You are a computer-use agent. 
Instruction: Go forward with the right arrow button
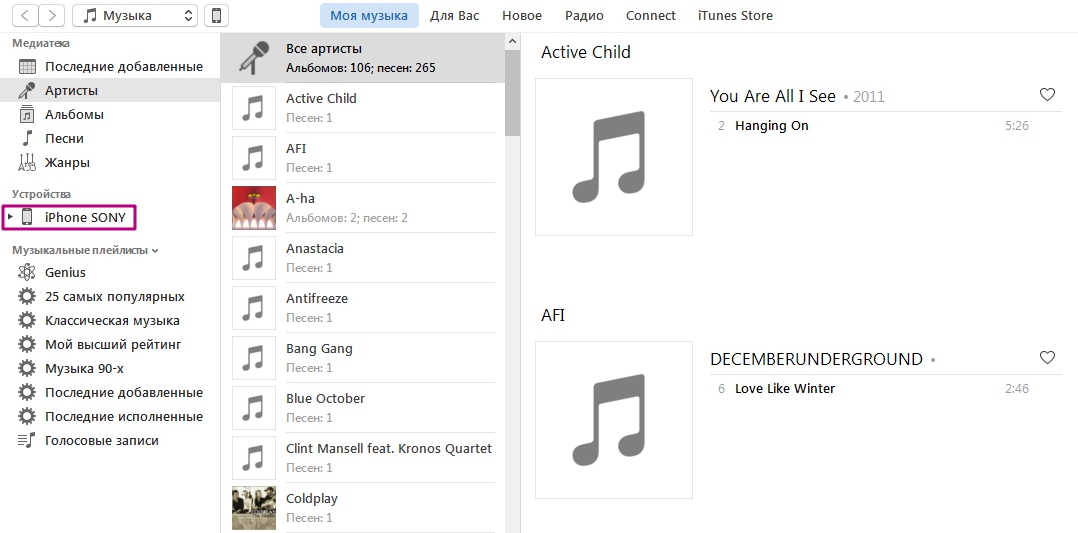click(52, 15)
